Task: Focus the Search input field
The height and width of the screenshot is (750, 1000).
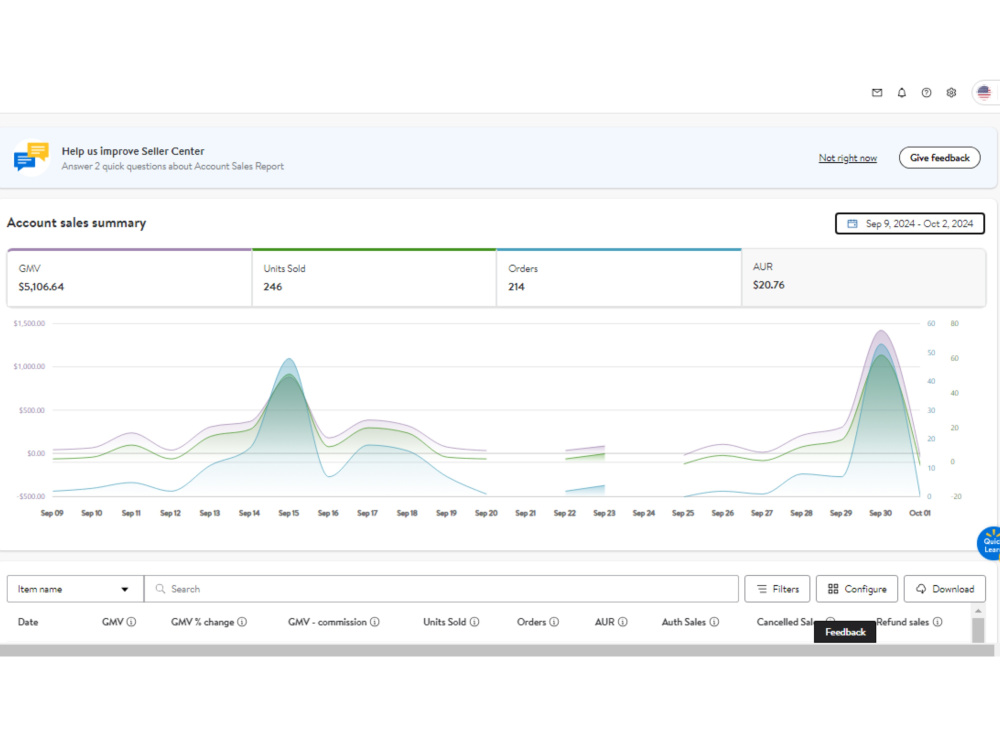Action: click(x=441, y=589)
